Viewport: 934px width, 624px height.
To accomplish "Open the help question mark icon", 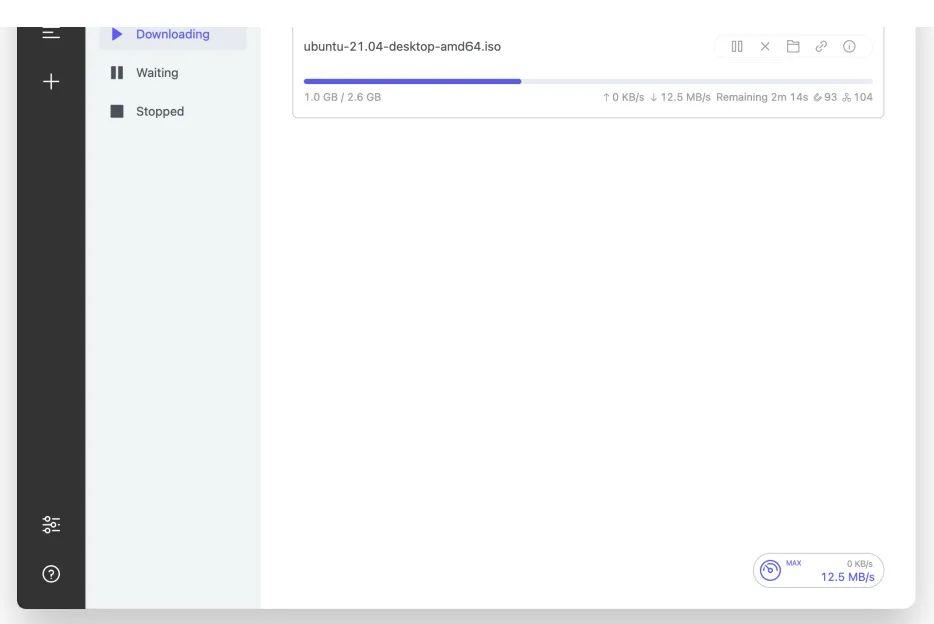I will (x=51, y=574).
